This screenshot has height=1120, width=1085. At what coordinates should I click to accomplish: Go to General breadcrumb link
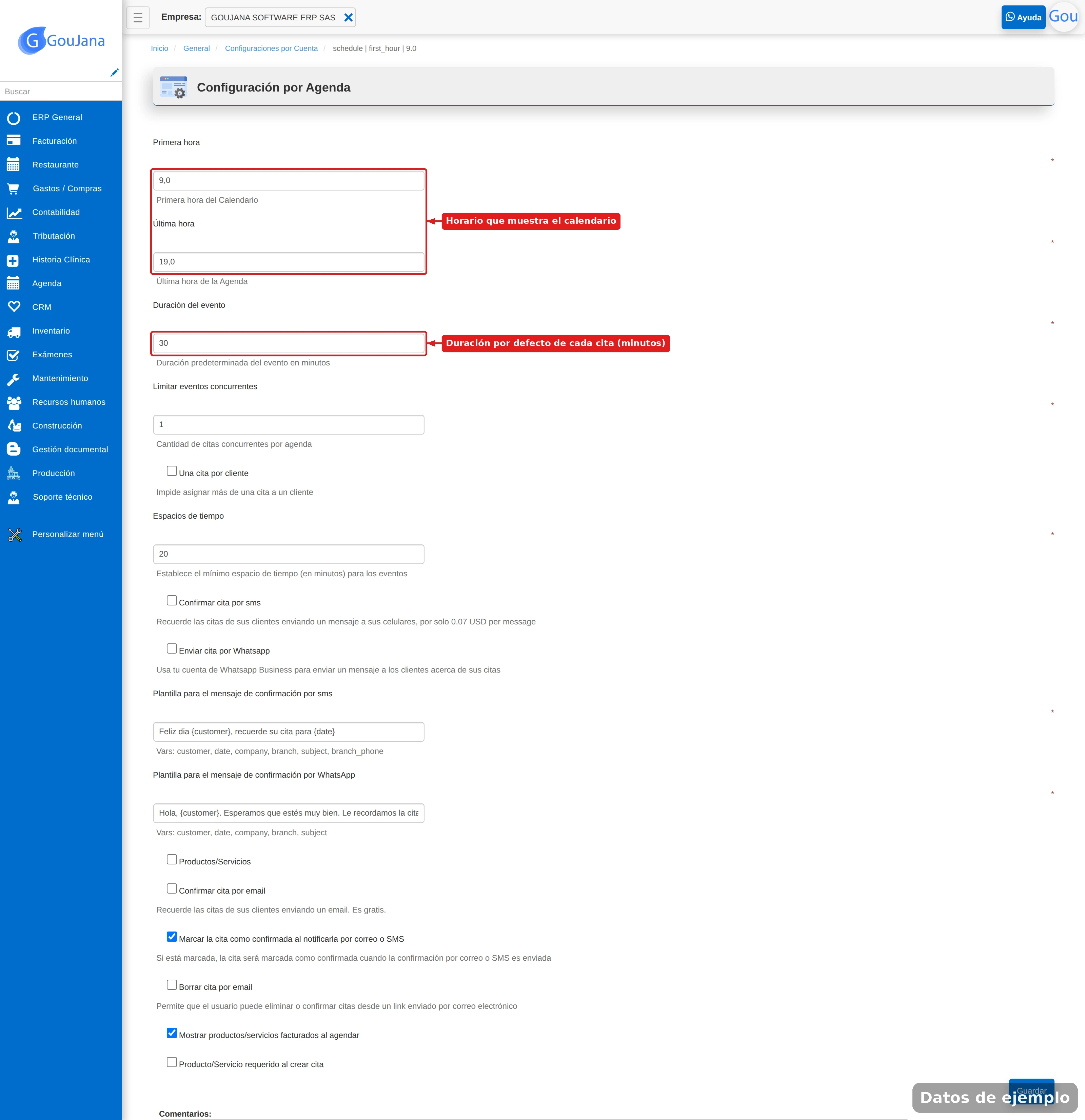click(x=197, y=48)
